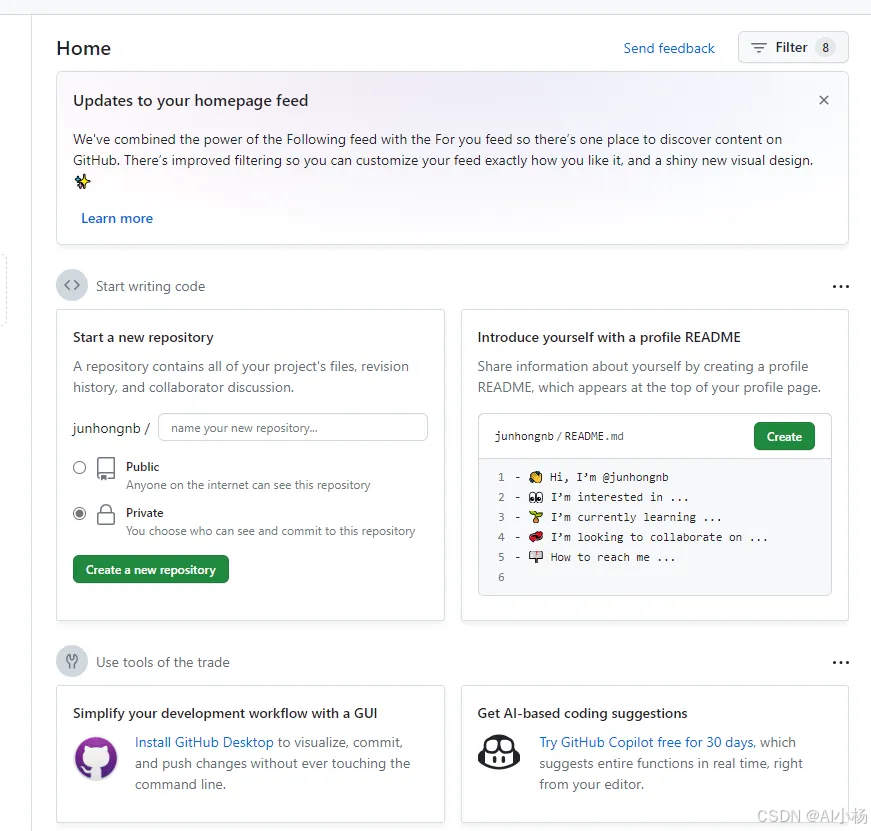Image resolution: width=871 pixels, height=831 pixels.
Task: Click the red emoji in README line 4
Action: [x=535, y=537]
